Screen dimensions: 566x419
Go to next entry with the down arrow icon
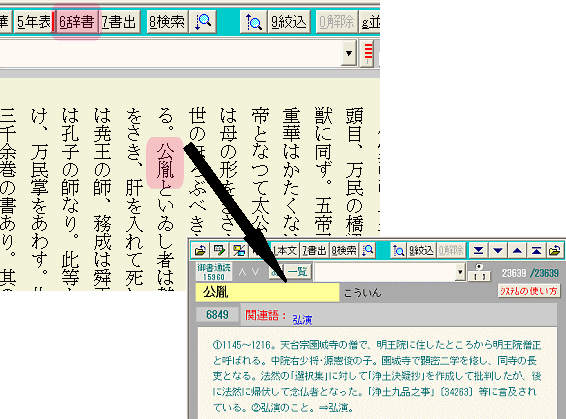click(x=498, y=250)
